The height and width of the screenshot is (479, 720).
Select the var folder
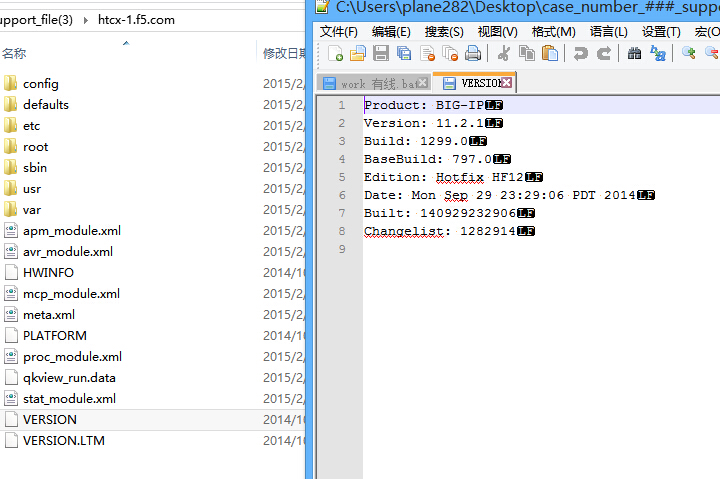(x=32, y=210)
